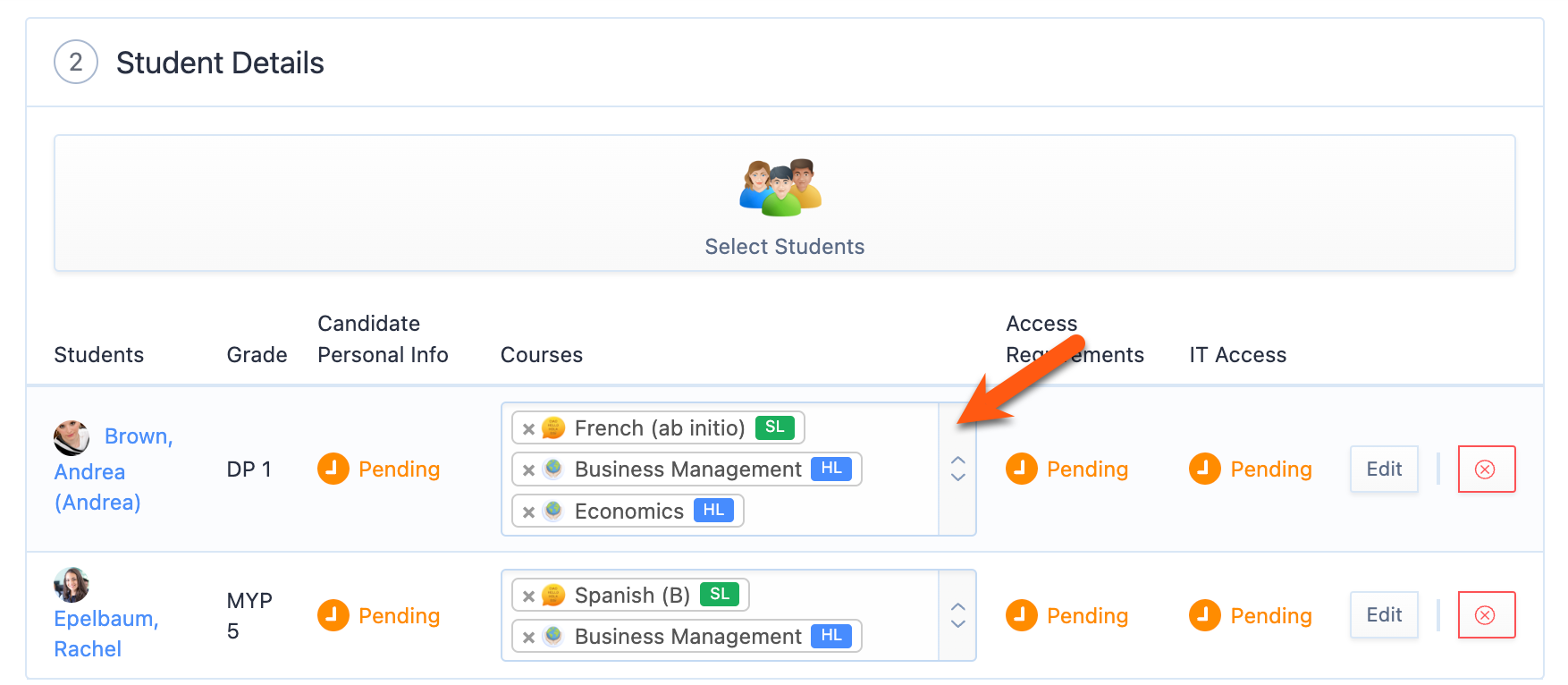Open Epelbaum, Rachel student link
The image size is (1568, 685).
tap(106, 633)
